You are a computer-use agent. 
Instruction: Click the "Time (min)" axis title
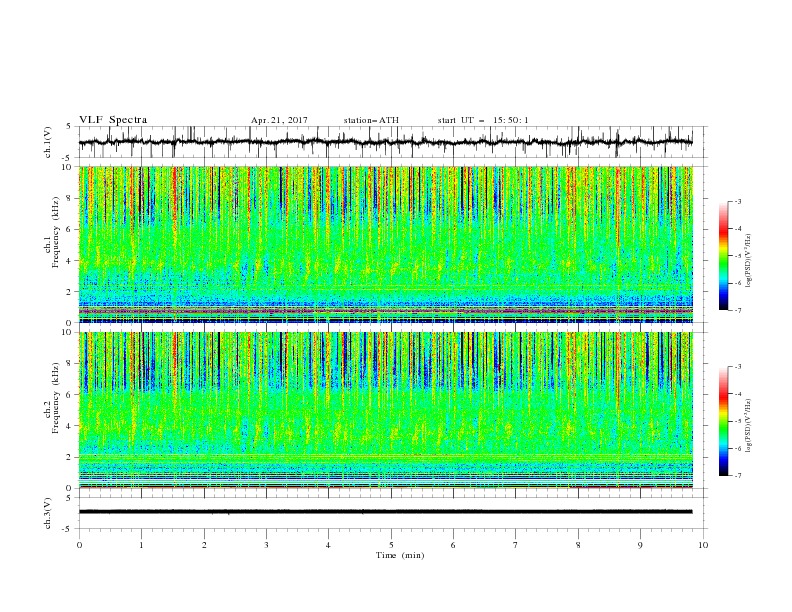[x=400, y=555]
